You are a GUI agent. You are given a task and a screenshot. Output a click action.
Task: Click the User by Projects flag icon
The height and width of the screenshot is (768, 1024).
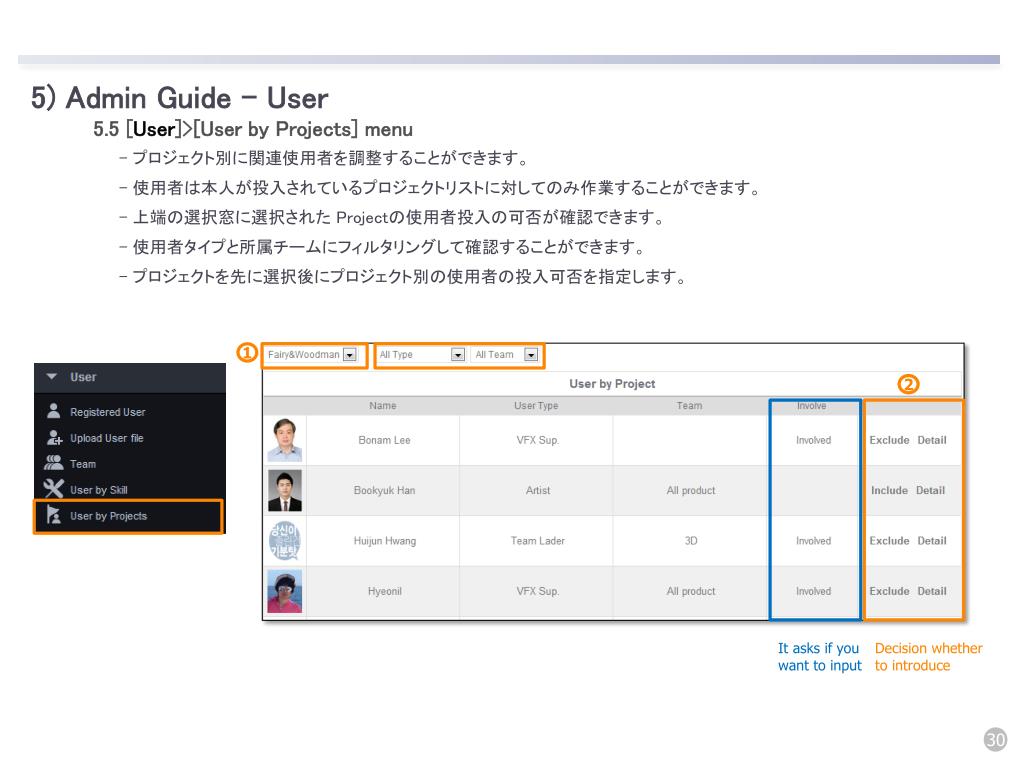coord(54,515)
